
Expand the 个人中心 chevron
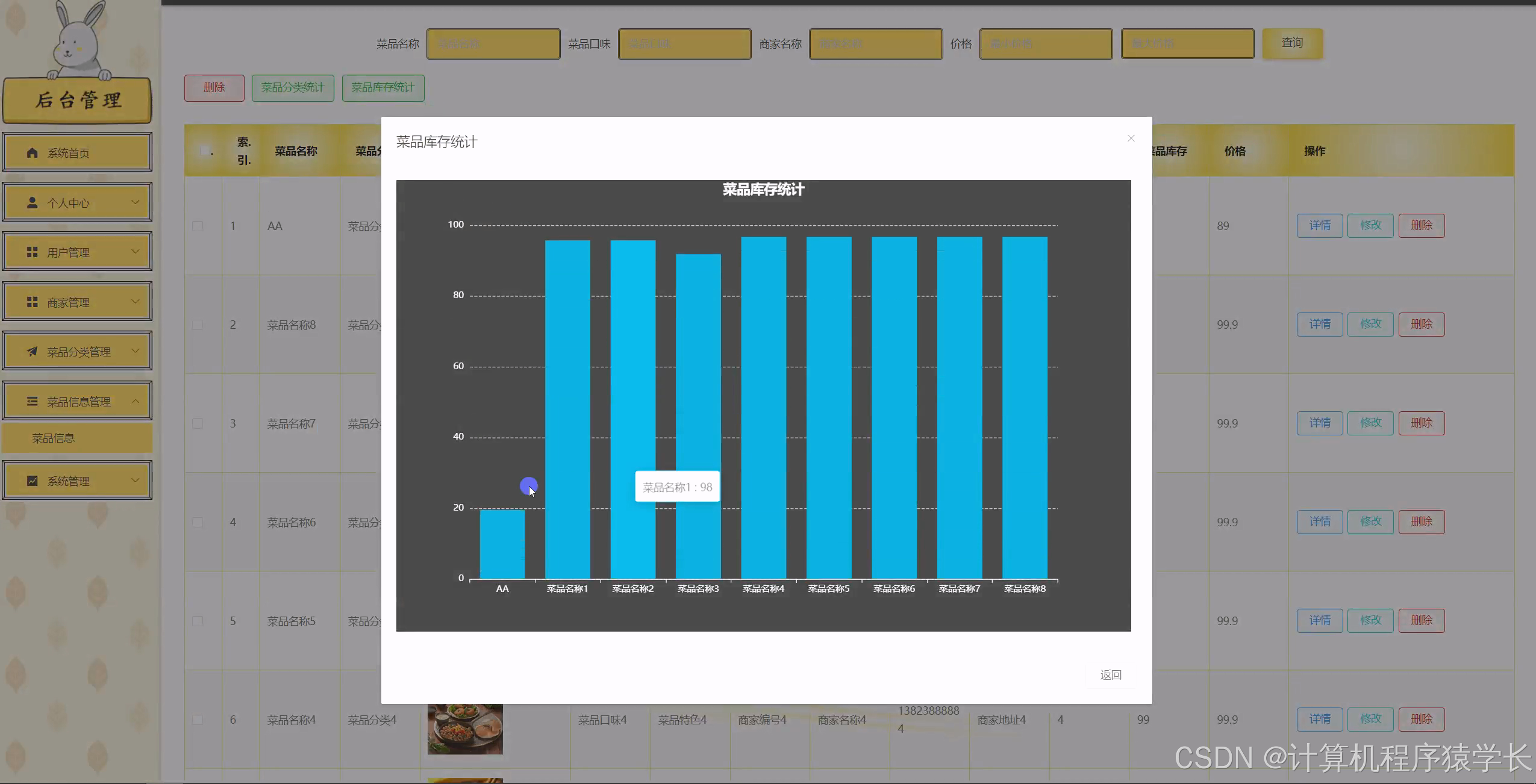(136, 202)
